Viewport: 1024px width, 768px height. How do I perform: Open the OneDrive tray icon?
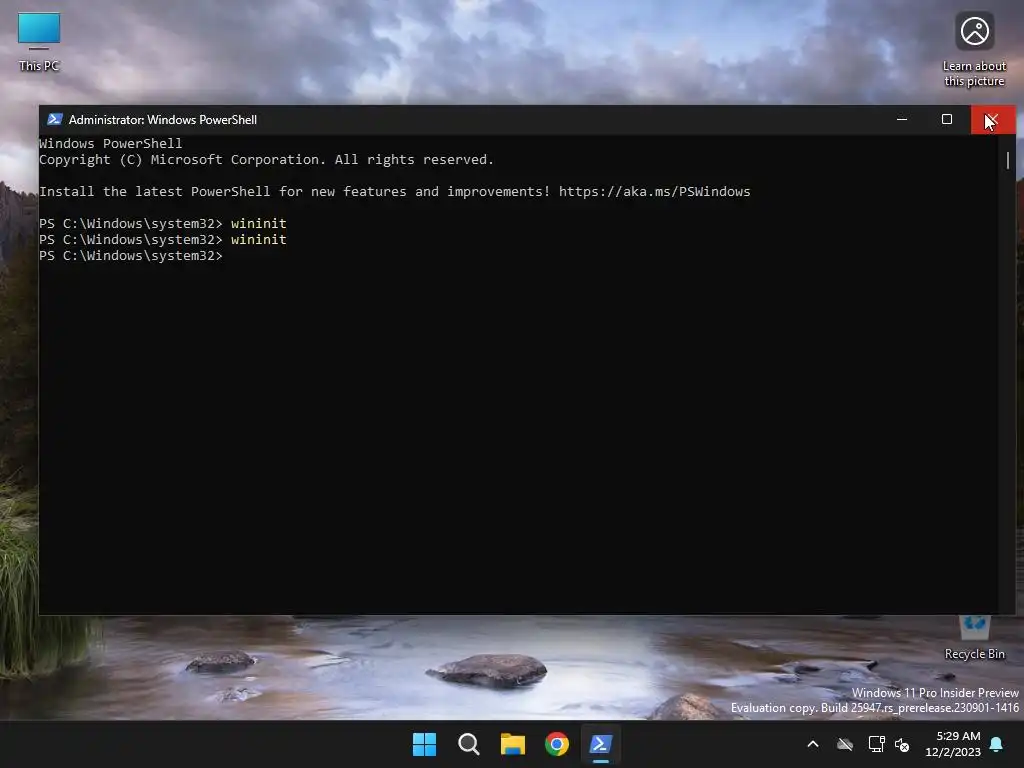click(x=845, y=744)
